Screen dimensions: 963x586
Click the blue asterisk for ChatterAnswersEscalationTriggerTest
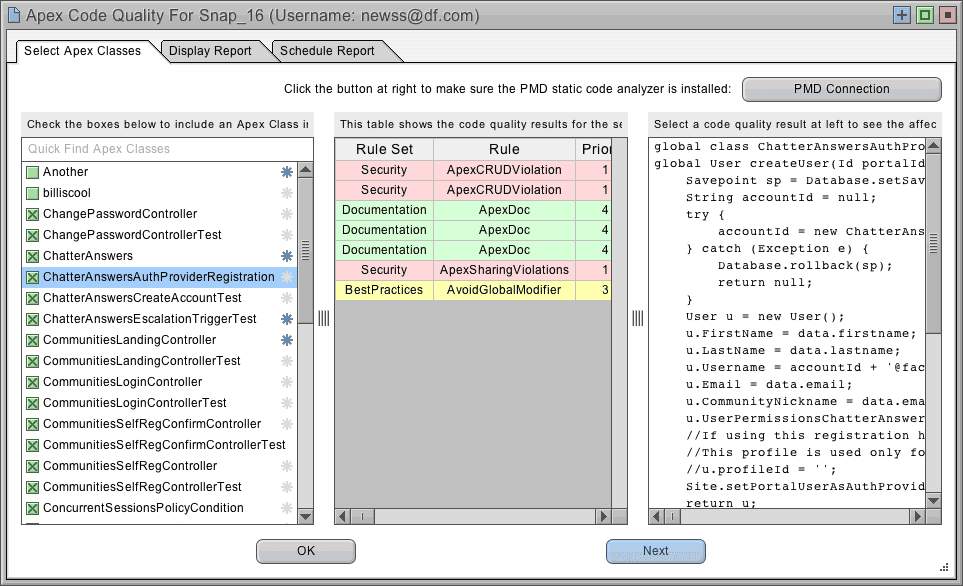(x=287, y=319)
